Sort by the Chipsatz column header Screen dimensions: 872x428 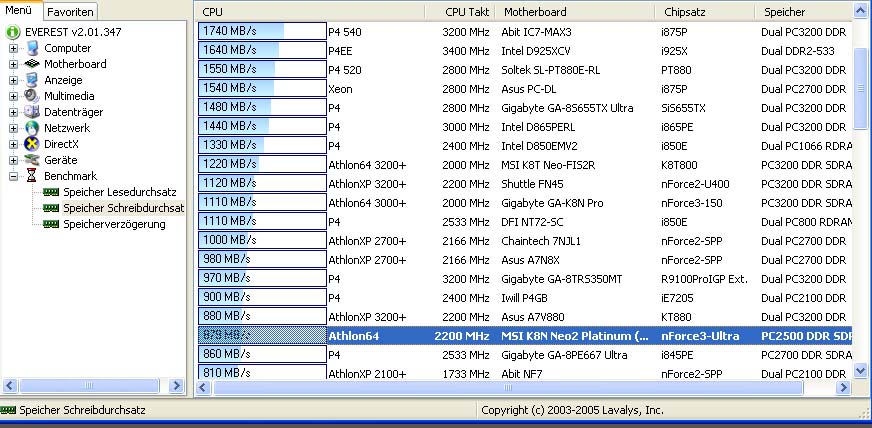click(x=705, y=12)
